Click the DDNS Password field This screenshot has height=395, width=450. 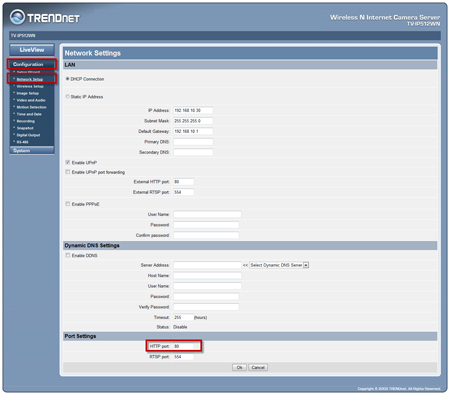click(206, 297)
